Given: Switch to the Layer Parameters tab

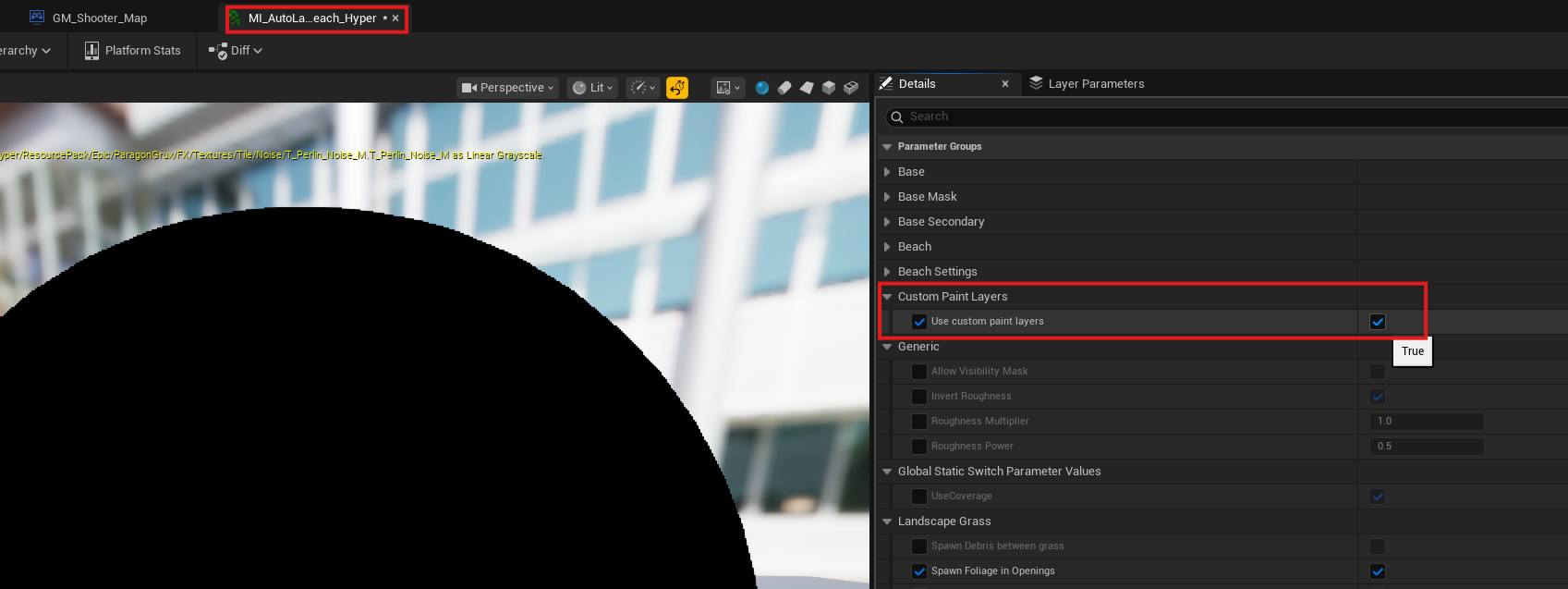Looking at the screenshot, I should [x=1087, y=84].
